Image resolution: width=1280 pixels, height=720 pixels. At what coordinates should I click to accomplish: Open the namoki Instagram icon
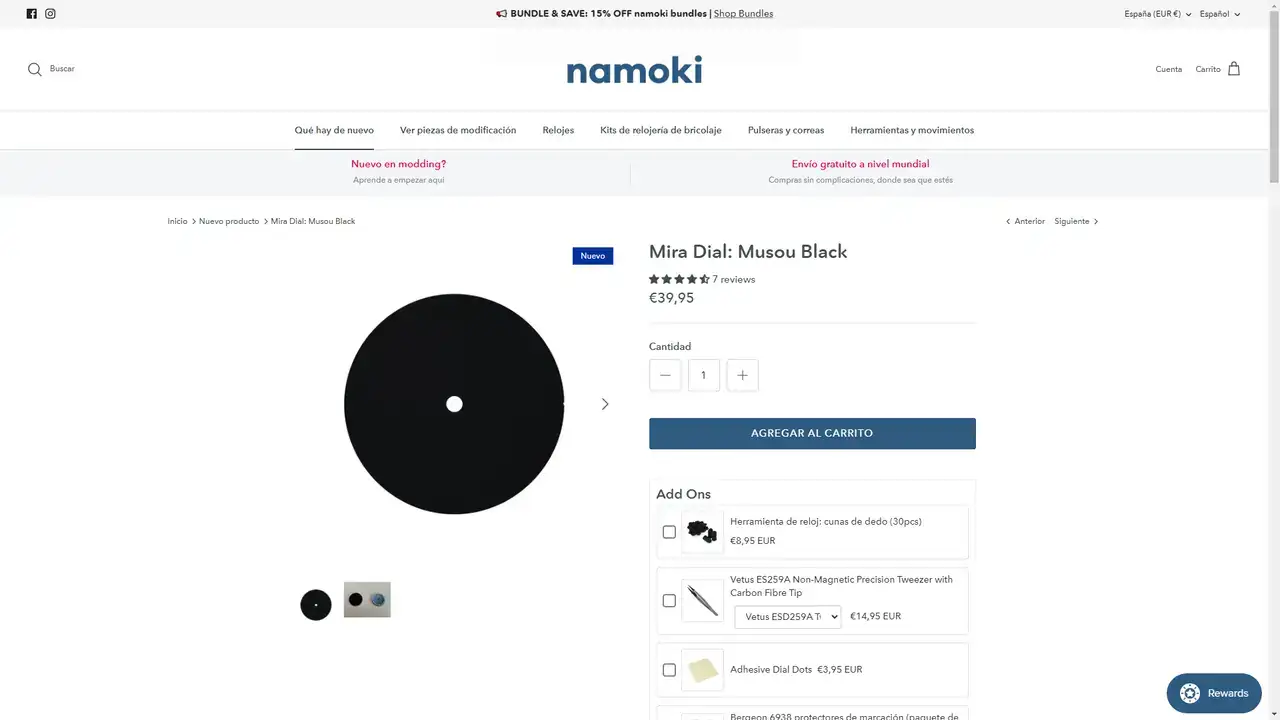[x=50, y=14]
